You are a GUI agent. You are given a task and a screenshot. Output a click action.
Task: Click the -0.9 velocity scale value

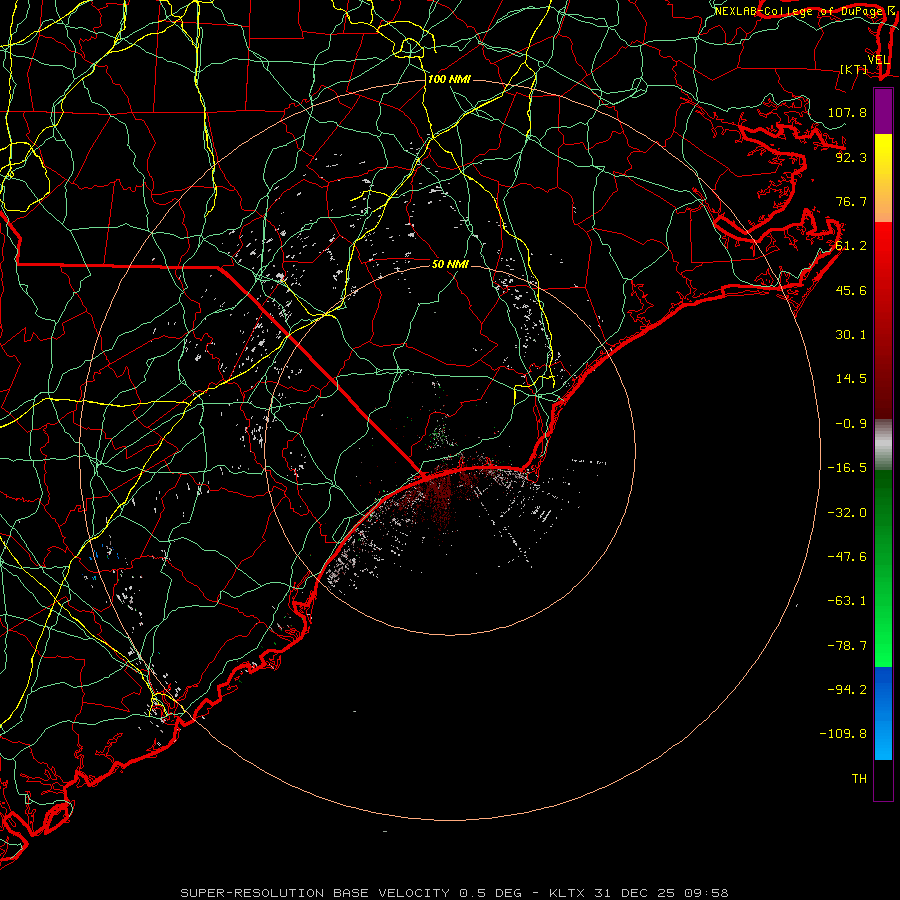point(851,424)
